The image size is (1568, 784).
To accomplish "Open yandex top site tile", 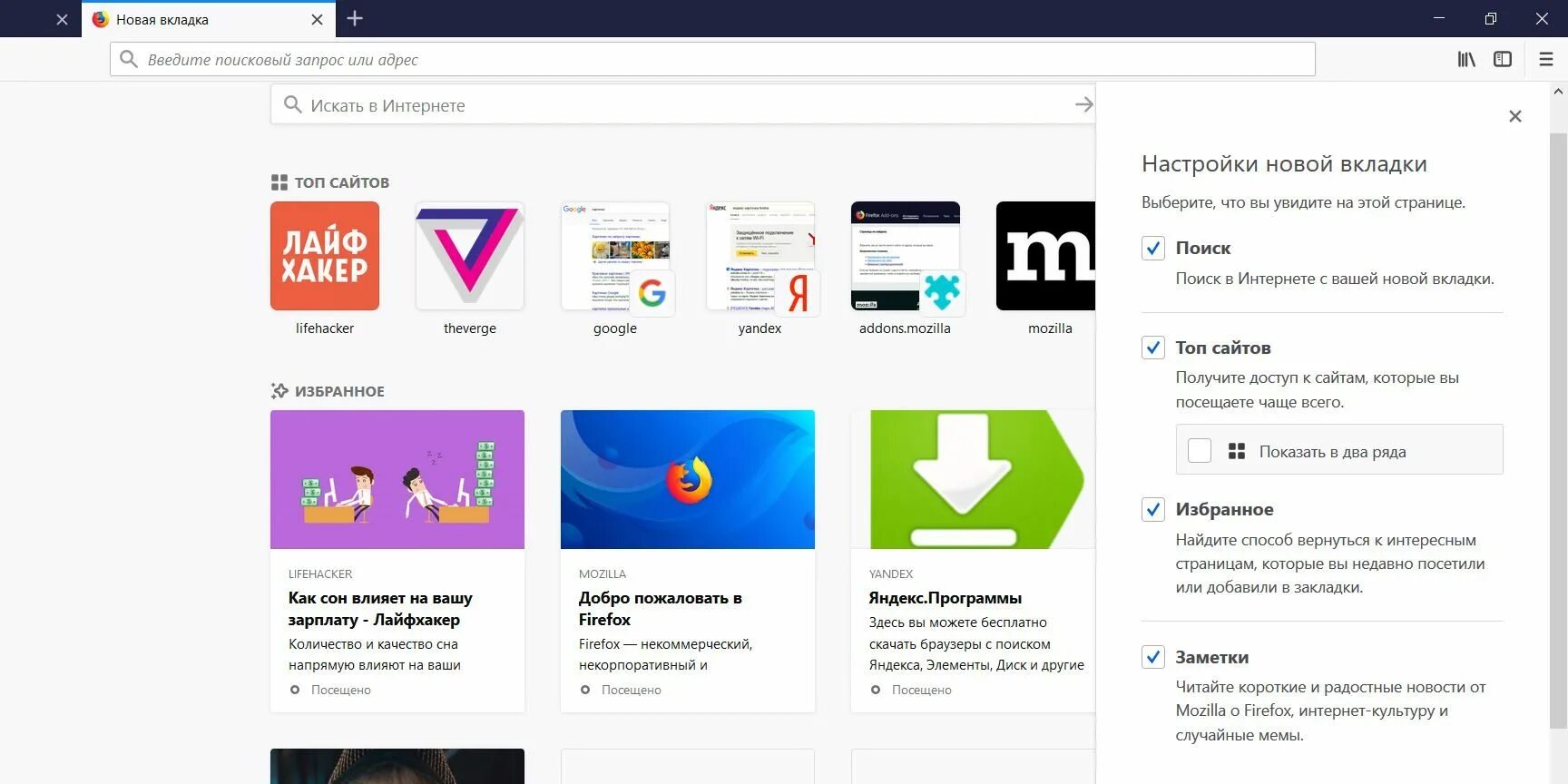I will [760, 256].
